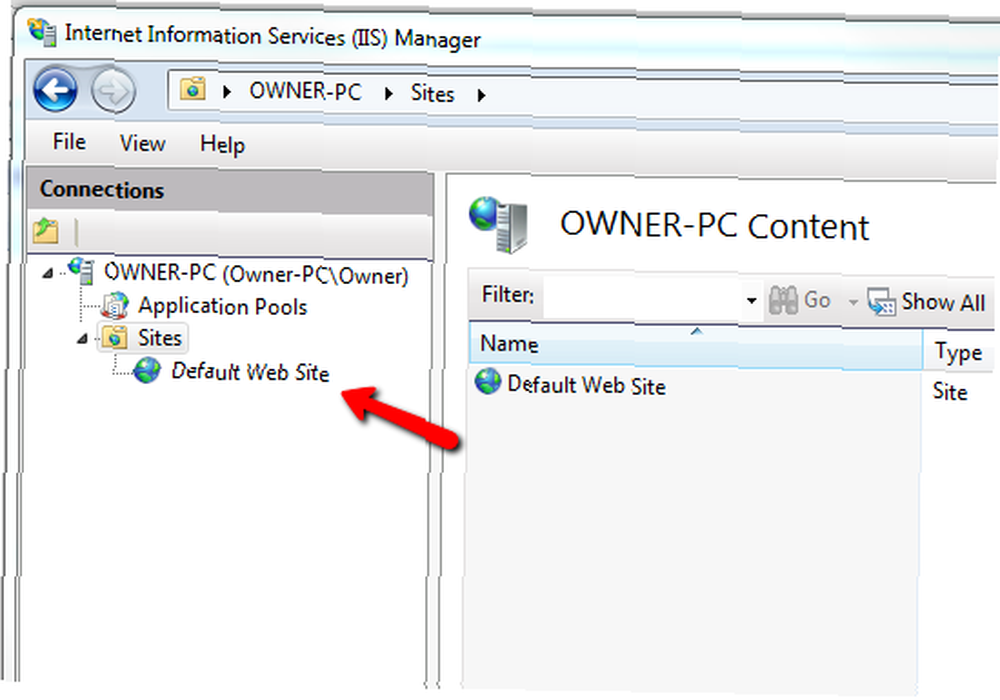Open the Filter combo box dropdown arrow
This screenshot has width=1000, height=700.
point(752,300)
